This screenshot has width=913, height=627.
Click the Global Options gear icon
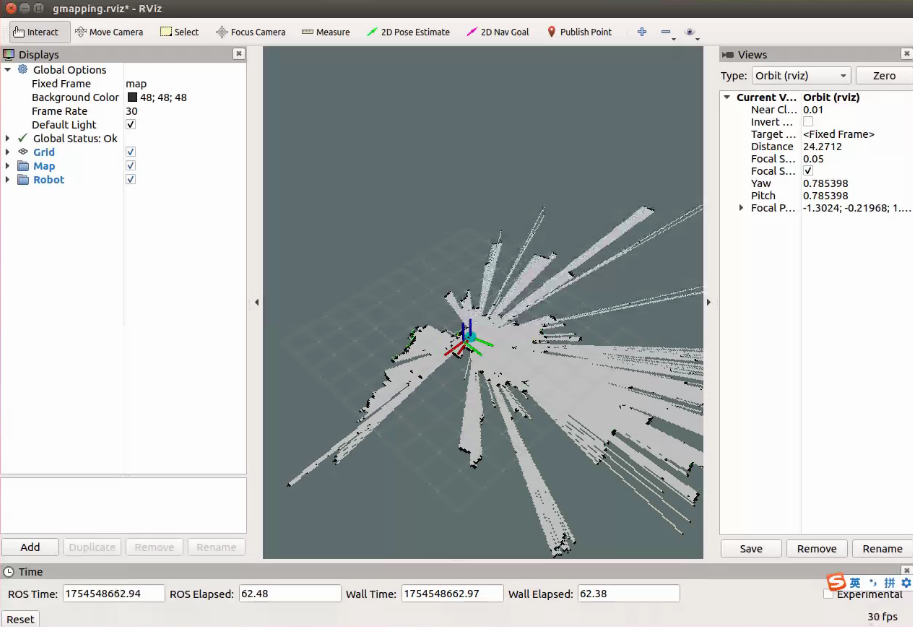(23, 69)
